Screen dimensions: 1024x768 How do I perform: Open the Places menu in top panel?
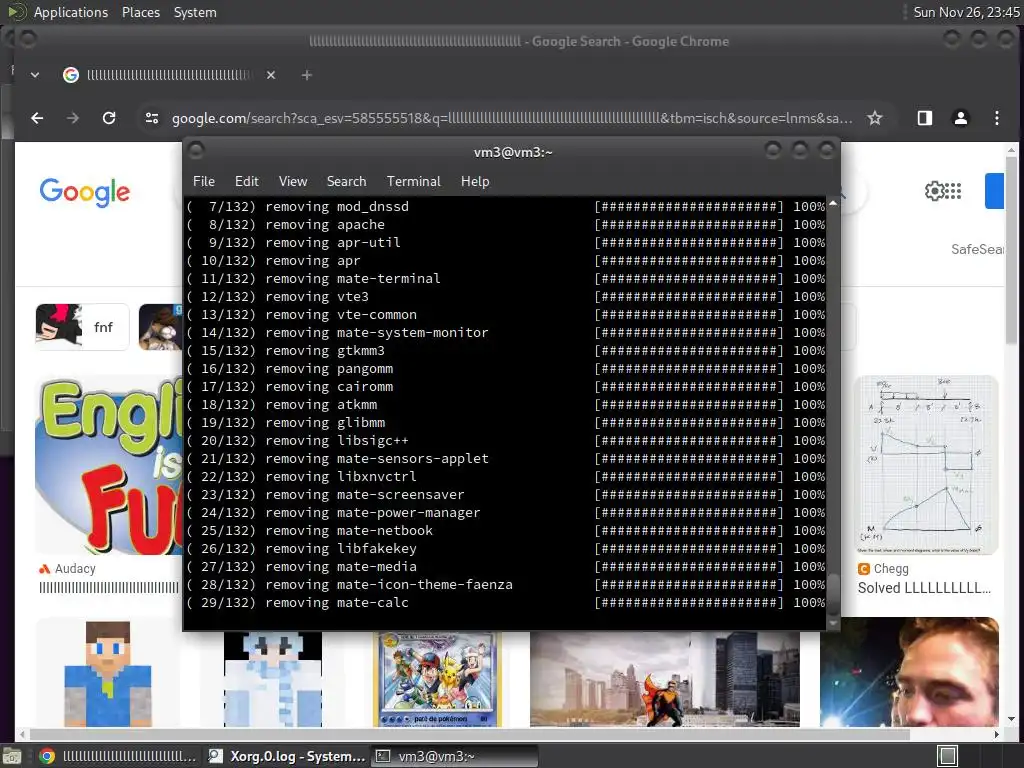pyautogui.click(x=140, y=12)
